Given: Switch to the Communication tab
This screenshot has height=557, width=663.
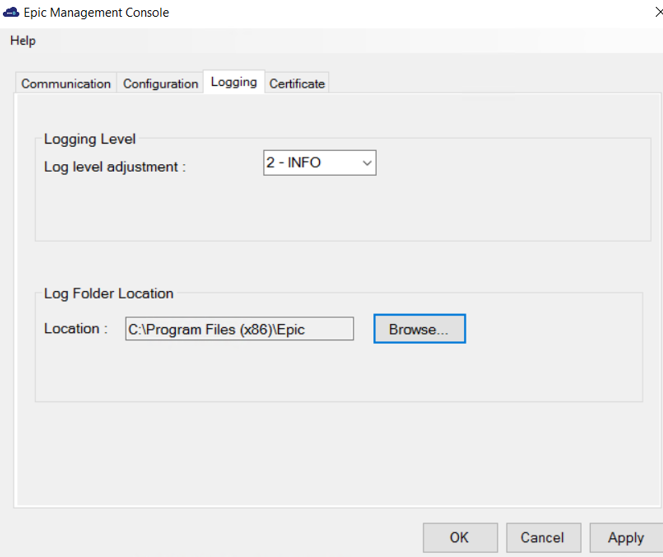Looking at the screenshot, I should coord(66,83).
